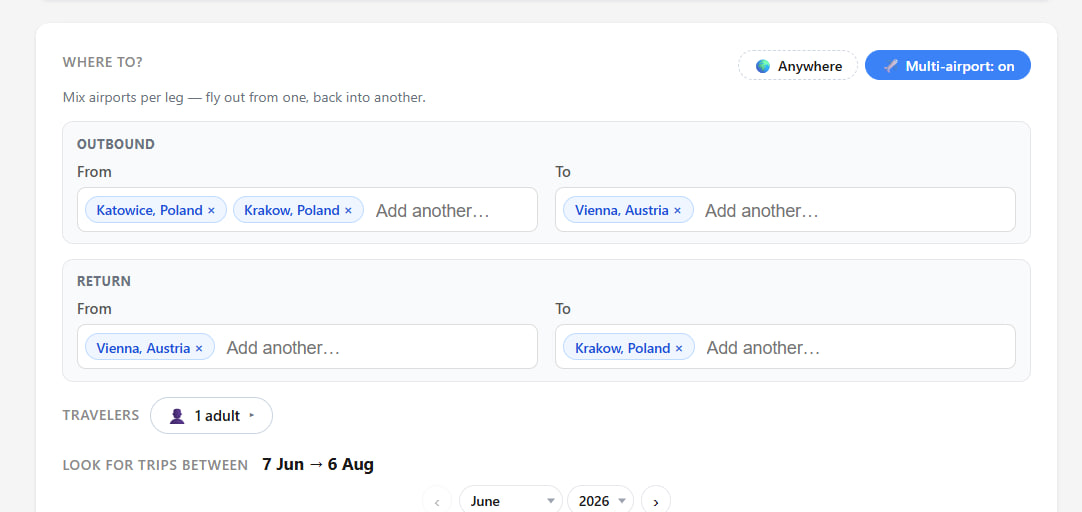Add another return departure airport
The width and height of the screenshot is (1082, 512).
coord(284,348)
